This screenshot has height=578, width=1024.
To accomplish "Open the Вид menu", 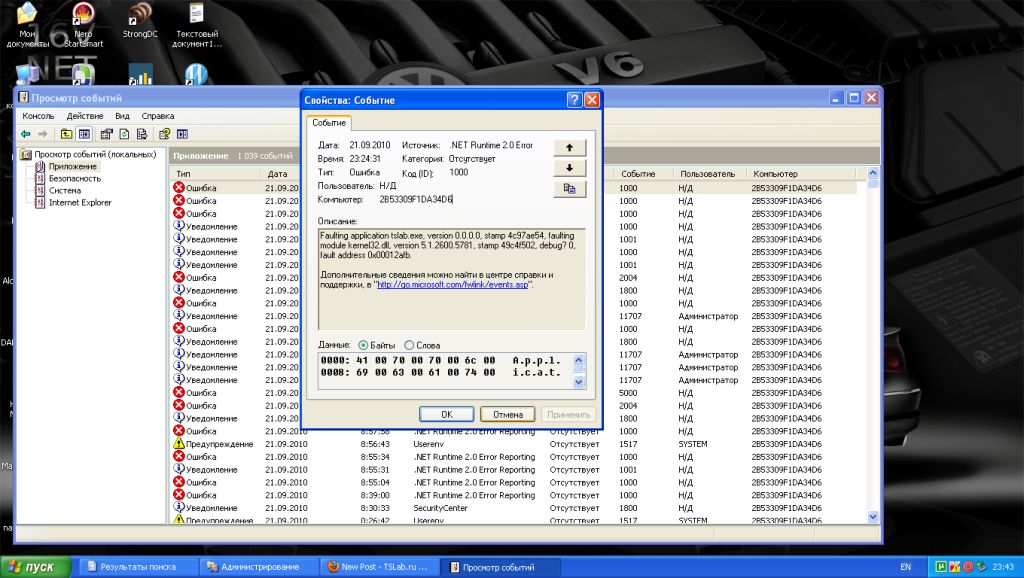I will (122, 116).
